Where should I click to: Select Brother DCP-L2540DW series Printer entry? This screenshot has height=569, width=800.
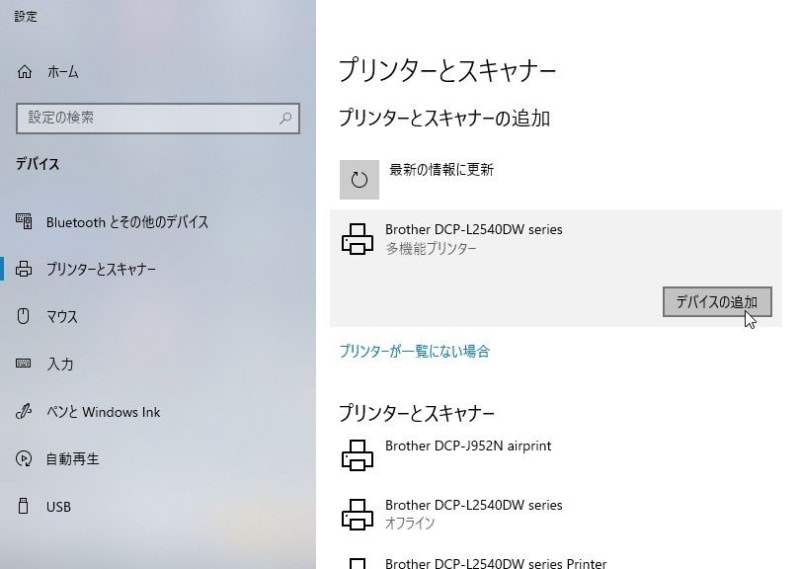coord(495,562)
